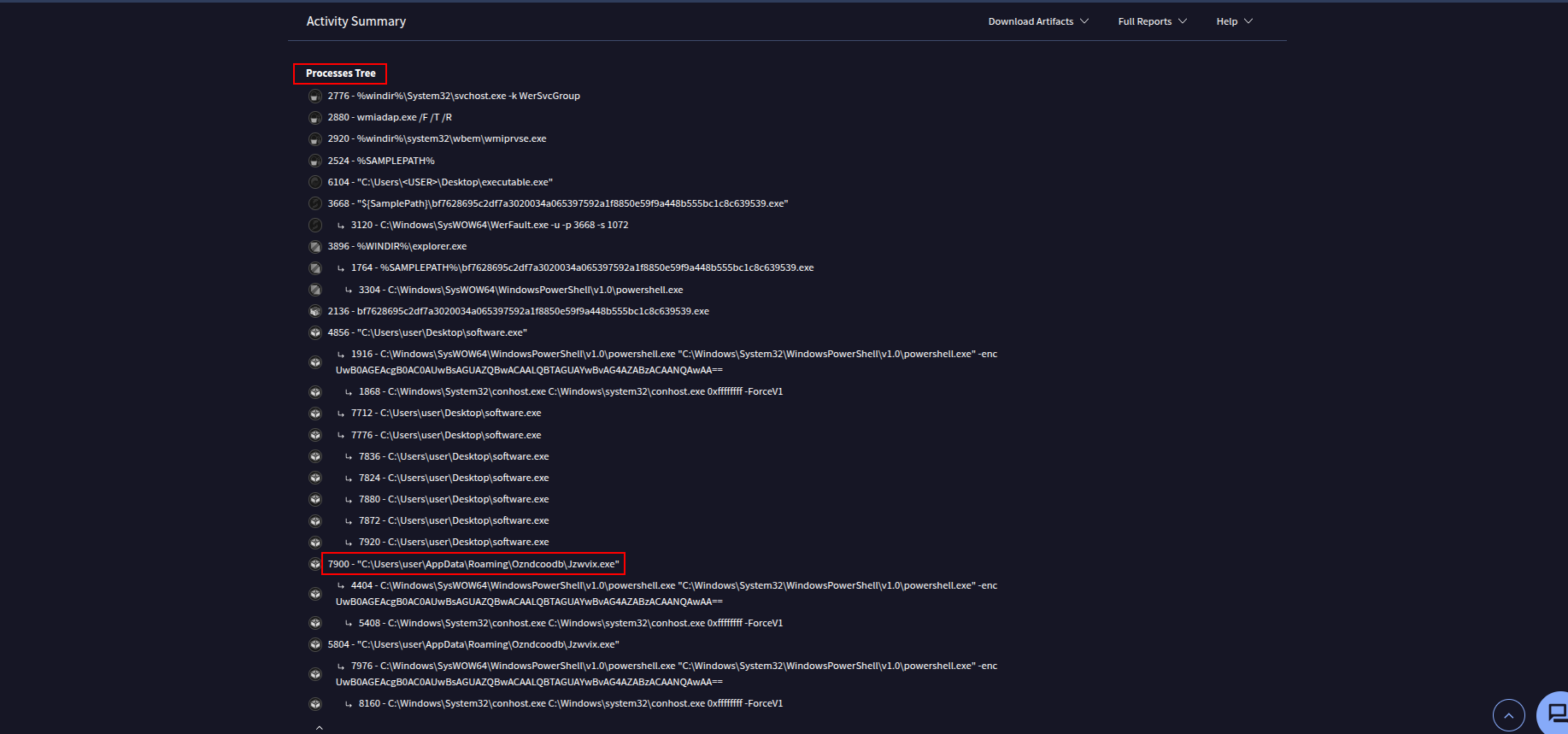Viewport: 1568px width, 734px height.
Task: Click the Activity Summary title
Action: click(356, 21)
